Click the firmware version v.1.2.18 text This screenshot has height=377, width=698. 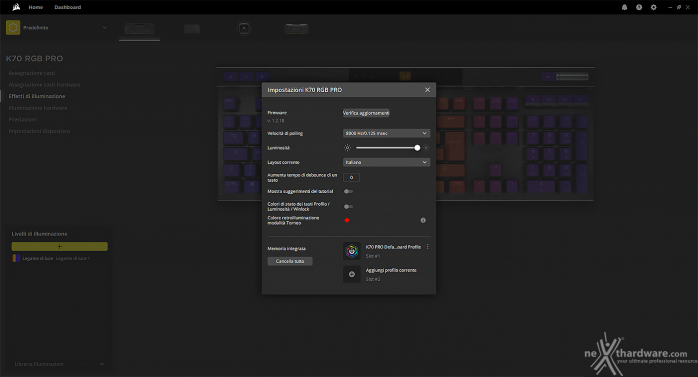(276, 121)
